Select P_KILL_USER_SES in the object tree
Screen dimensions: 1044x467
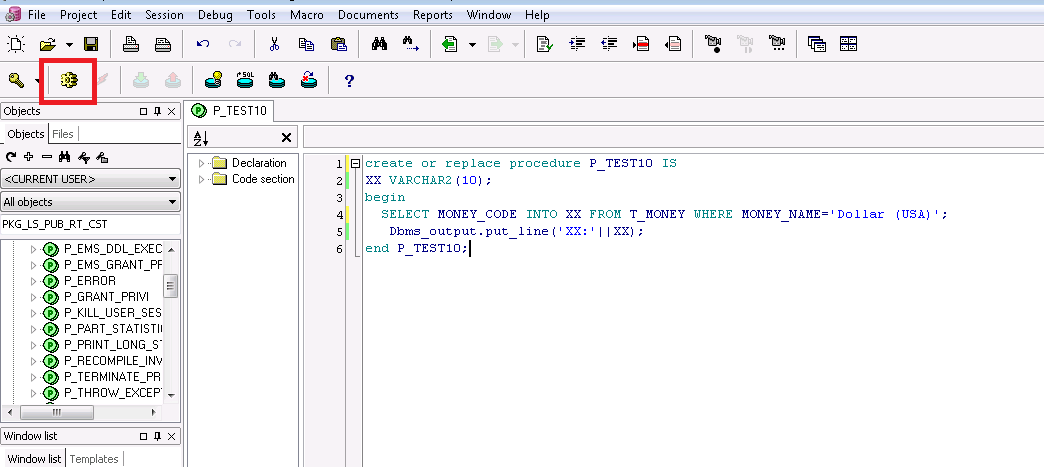click(x=113, y=313)
